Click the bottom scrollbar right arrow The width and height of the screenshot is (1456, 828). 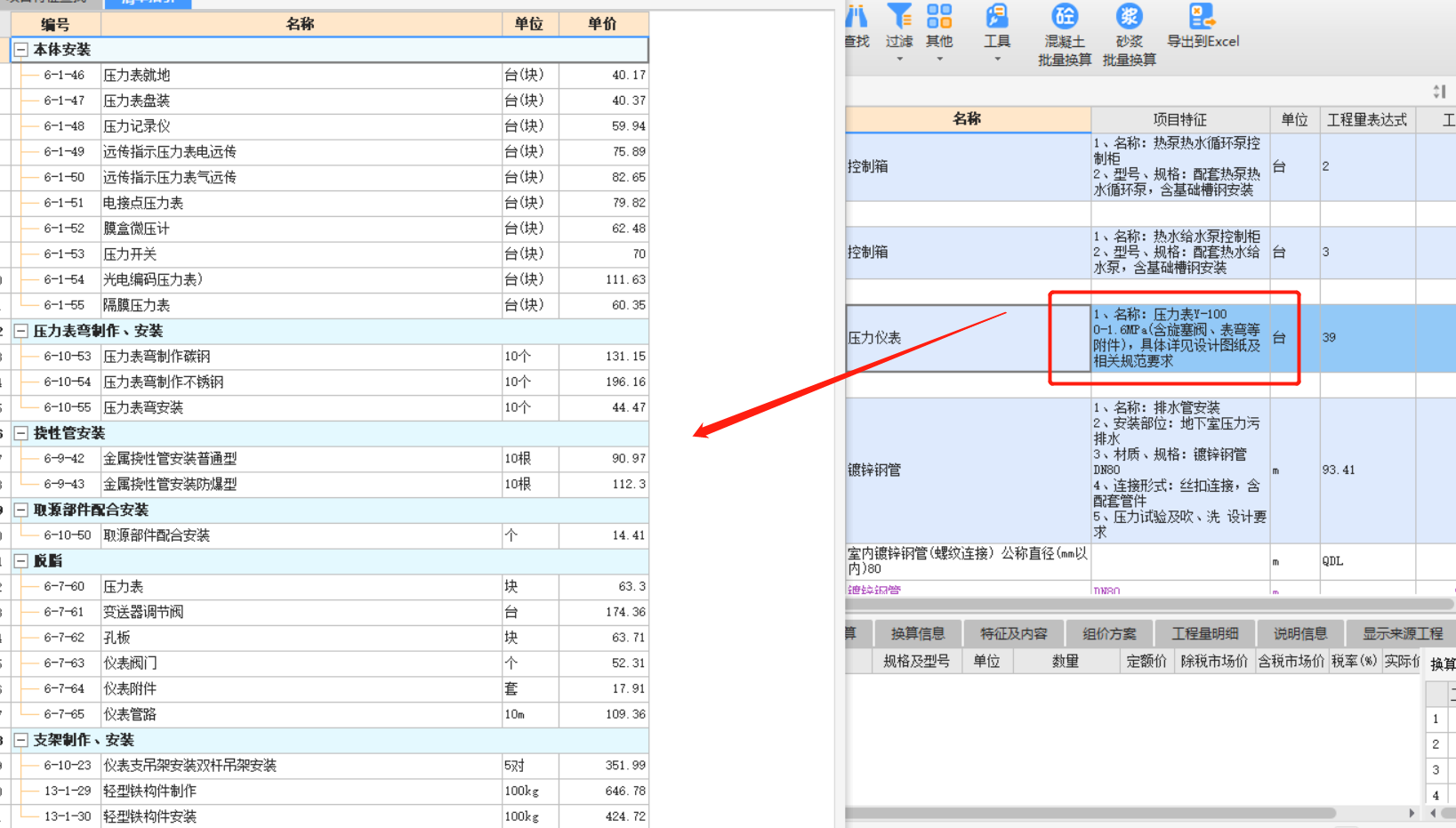pos(1411,813)
